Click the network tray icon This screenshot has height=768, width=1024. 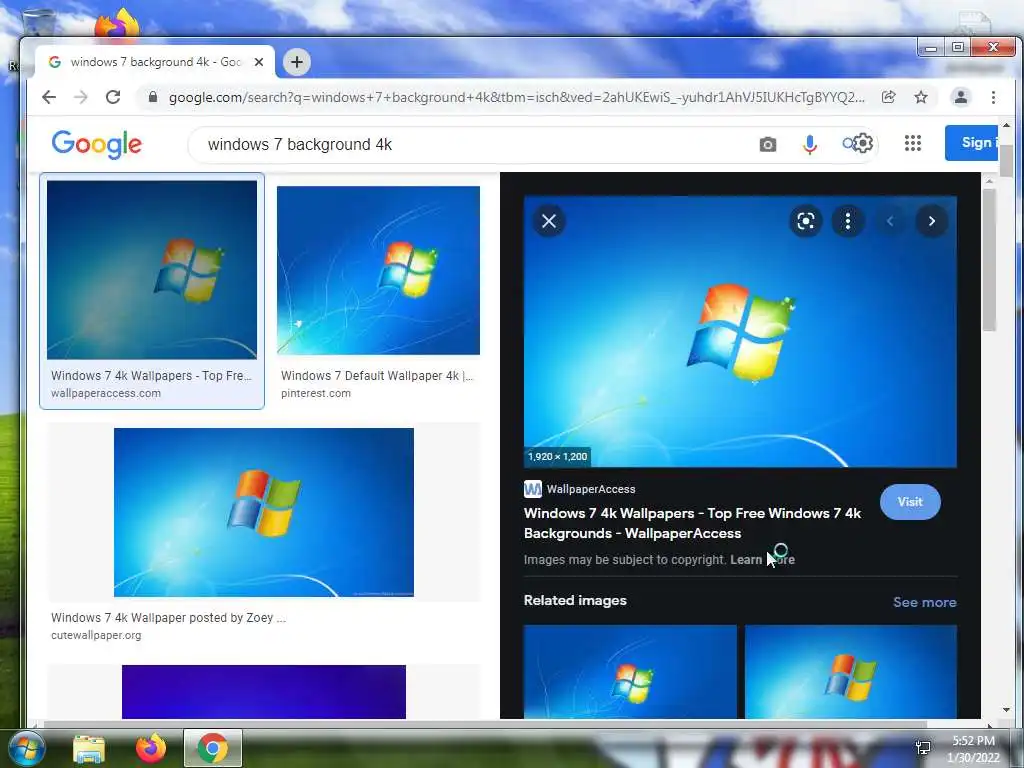923,747
